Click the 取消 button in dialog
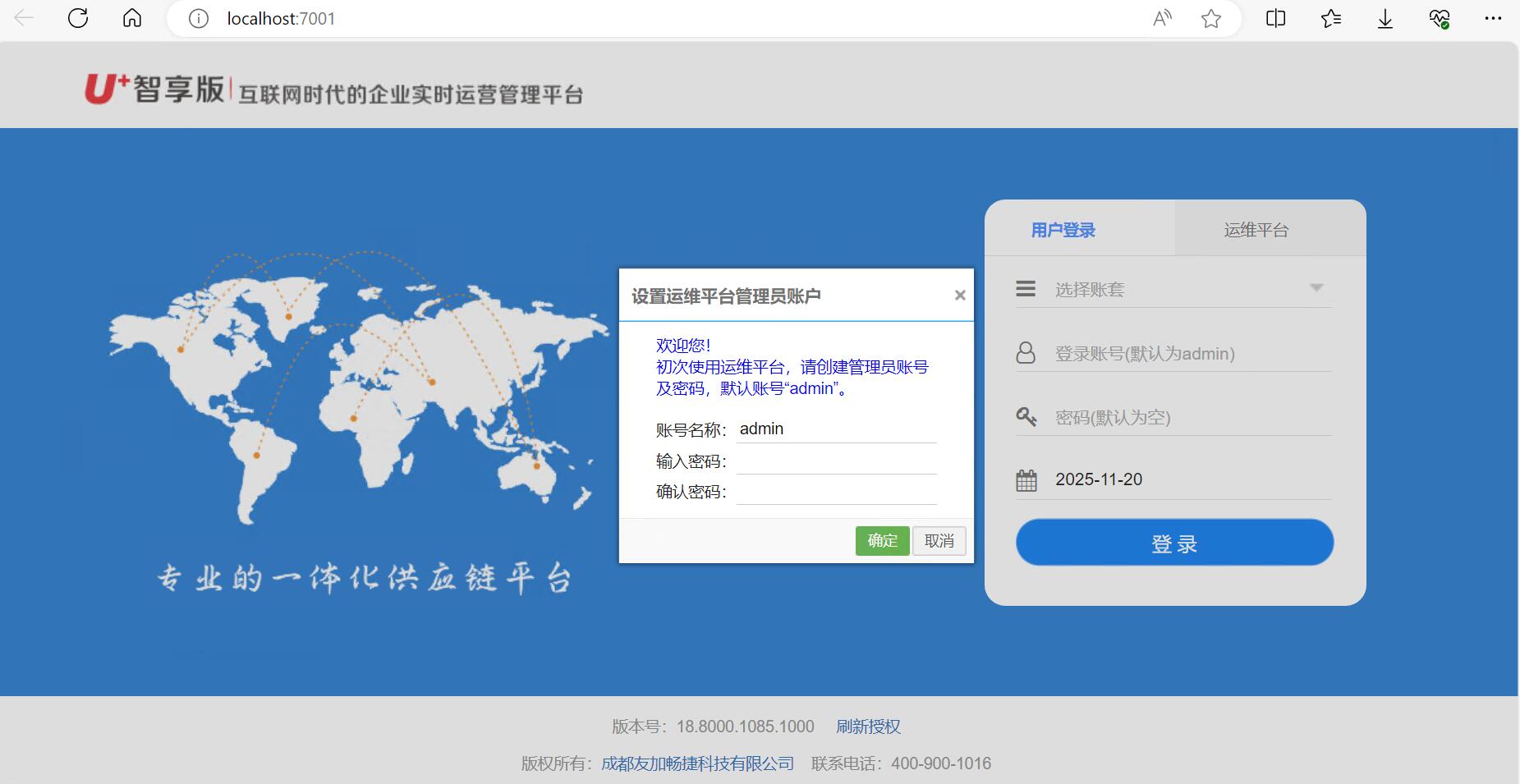 click(x=939, y=541)
